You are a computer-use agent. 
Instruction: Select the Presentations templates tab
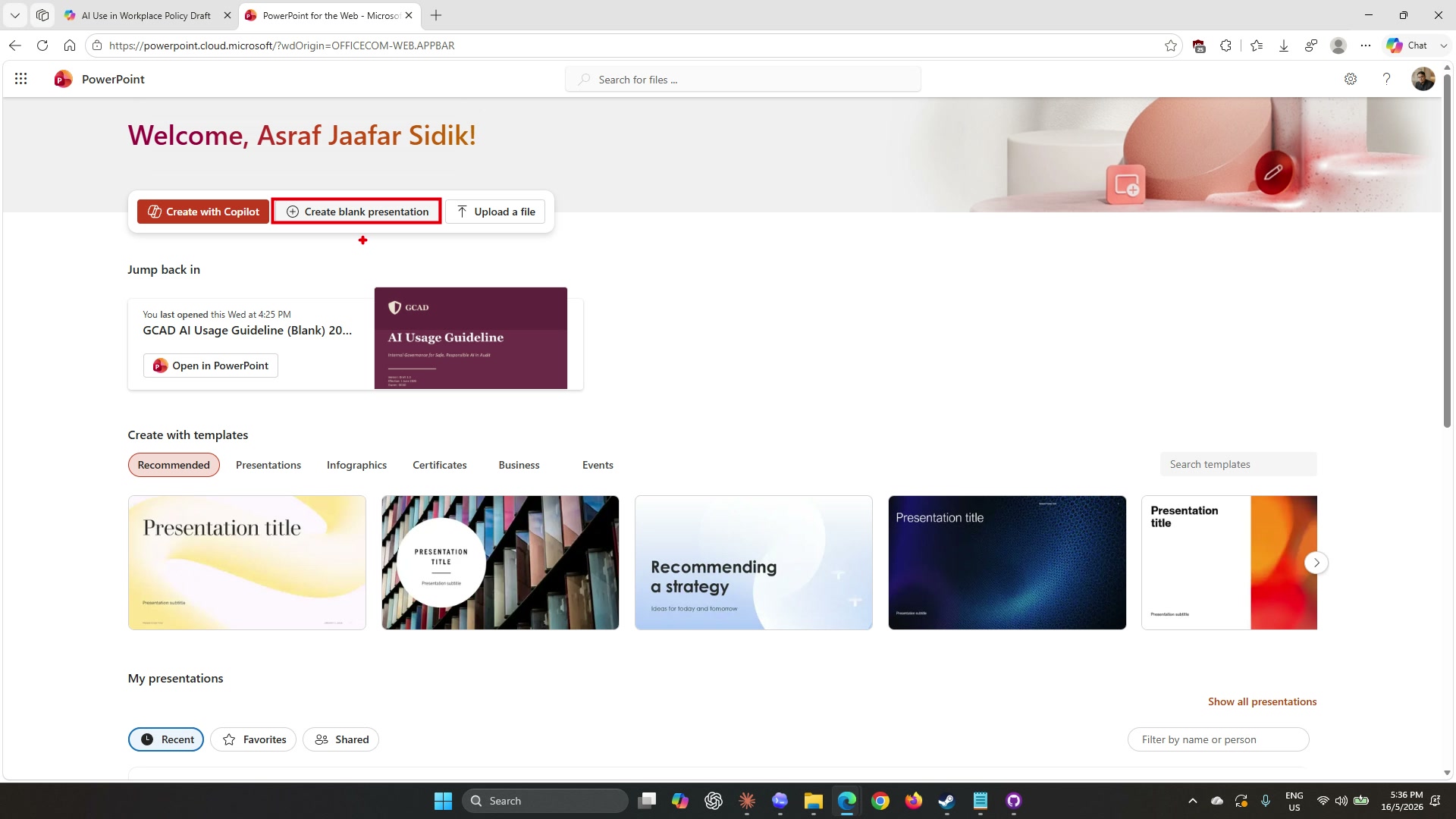click(268, 465)
